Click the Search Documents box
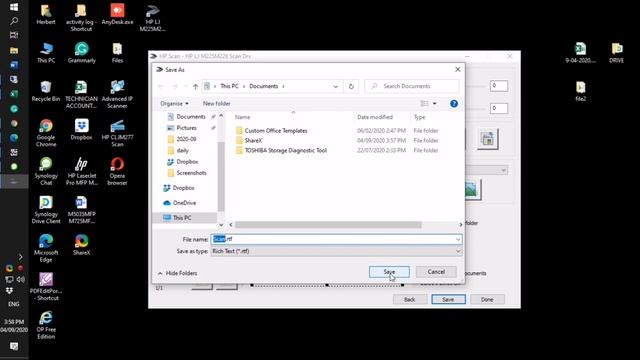This screenshot has height=360, width=640. (x=412, y=86)
